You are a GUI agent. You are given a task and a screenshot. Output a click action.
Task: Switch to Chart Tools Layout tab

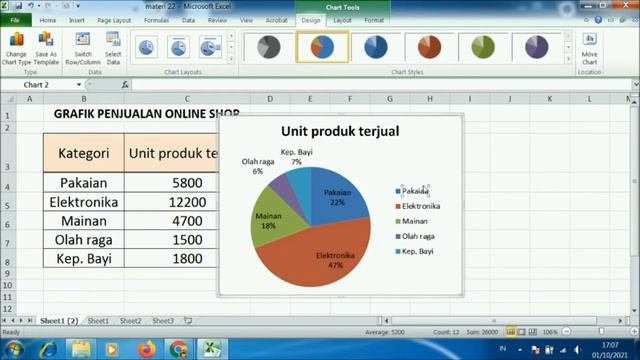pyautogui.click(x=342, y=20)
